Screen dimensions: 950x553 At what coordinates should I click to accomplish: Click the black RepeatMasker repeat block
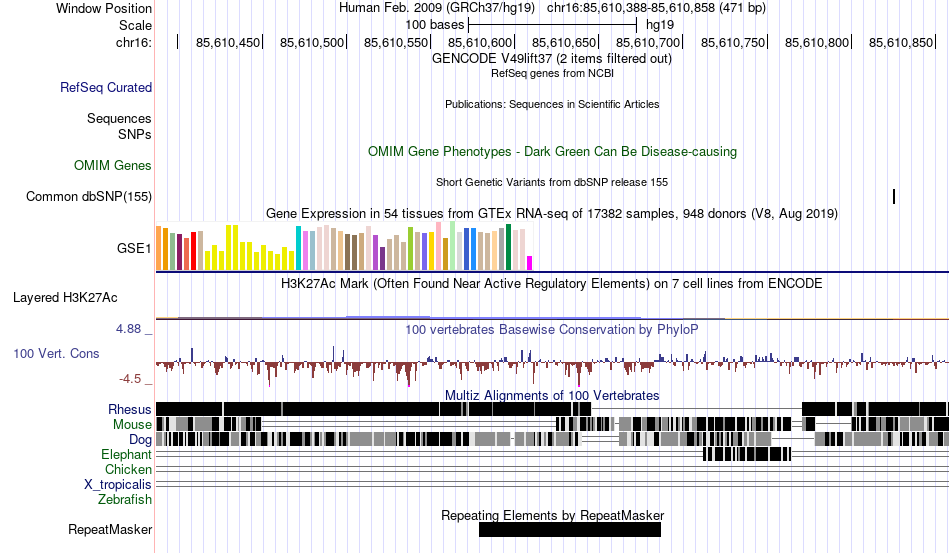tap(570, 529)
